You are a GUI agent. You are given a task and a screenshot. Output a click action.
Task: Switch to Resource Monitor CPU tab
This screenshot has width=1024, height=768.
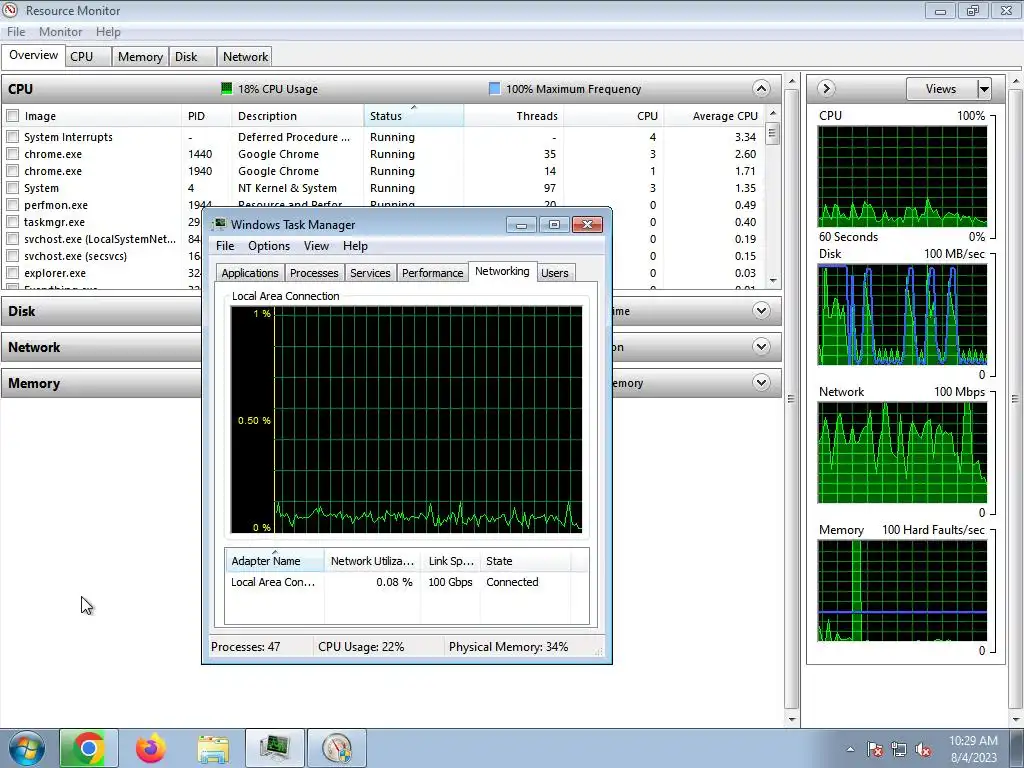[88, 56]
